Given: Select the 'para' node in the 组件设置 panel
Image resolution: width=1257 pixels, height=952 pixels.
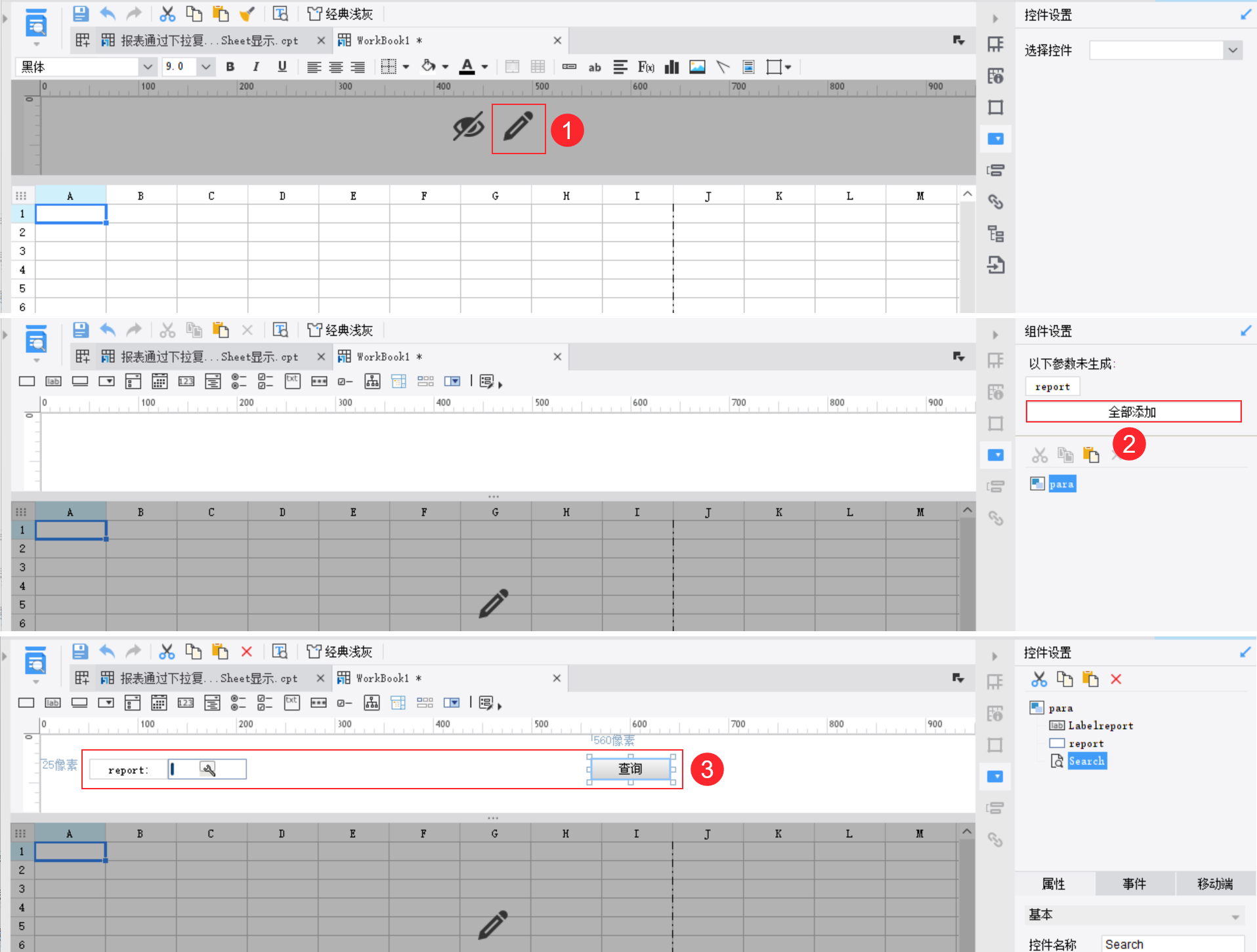Looking at the screenshot, I should coord(1061,484).
